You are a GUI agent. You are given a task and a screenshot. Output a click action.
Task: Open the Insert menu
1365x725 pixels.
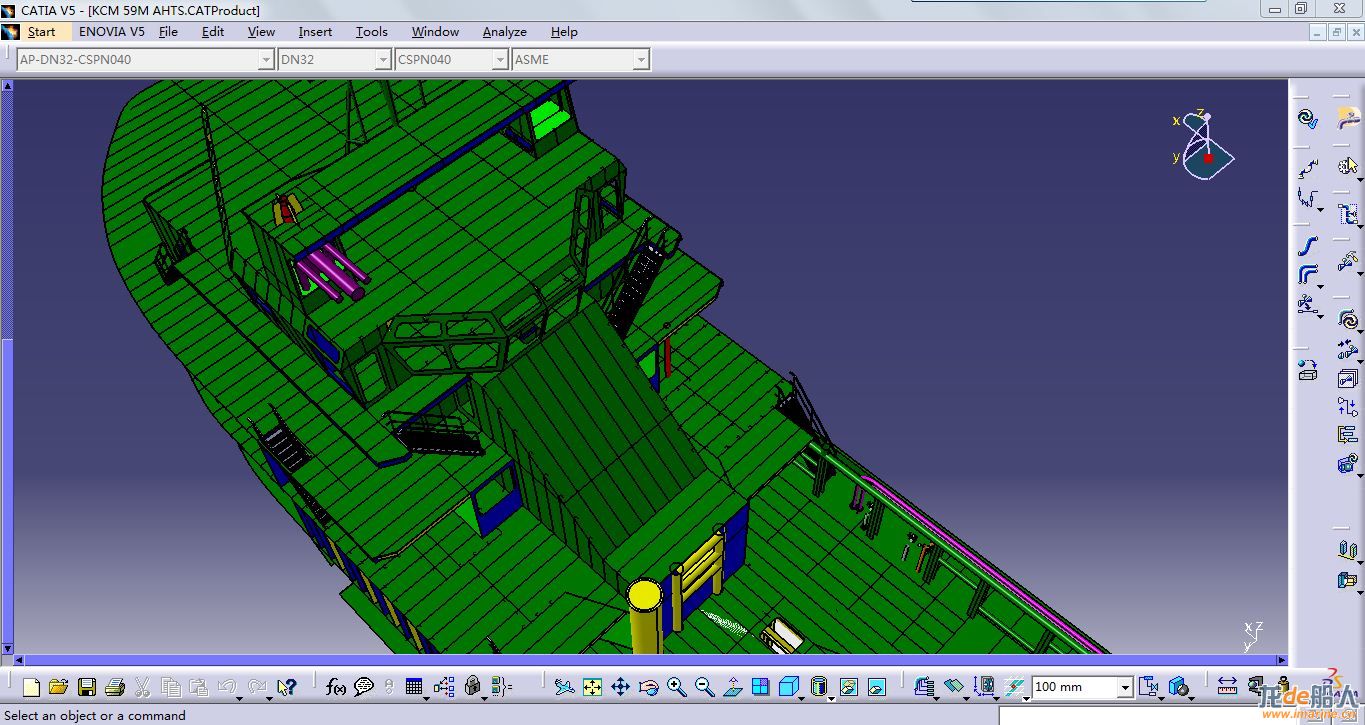coord(315,32)
